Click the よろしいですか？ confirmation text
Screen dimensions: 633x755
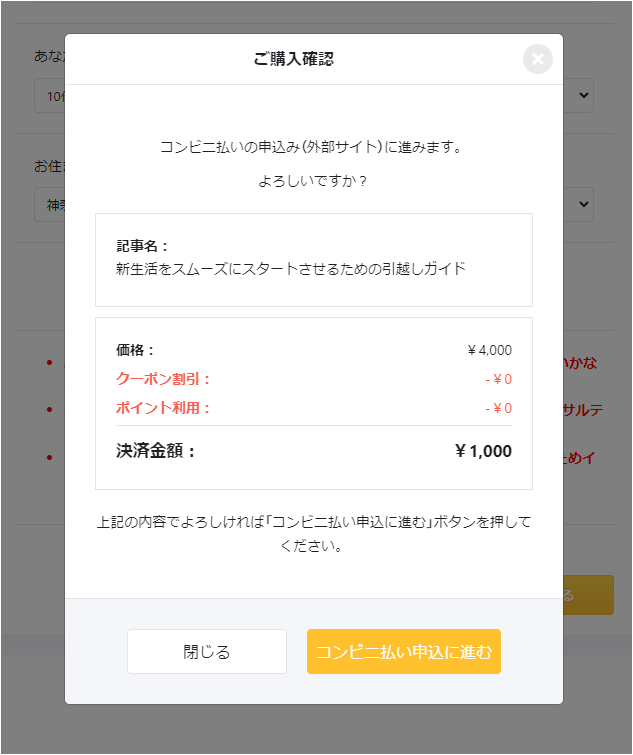(x=313, y=181)
